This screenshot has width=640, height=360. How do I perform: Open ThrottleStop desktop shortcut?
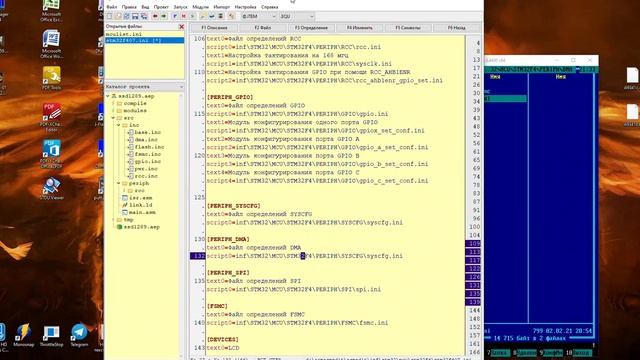coord(51,336)
